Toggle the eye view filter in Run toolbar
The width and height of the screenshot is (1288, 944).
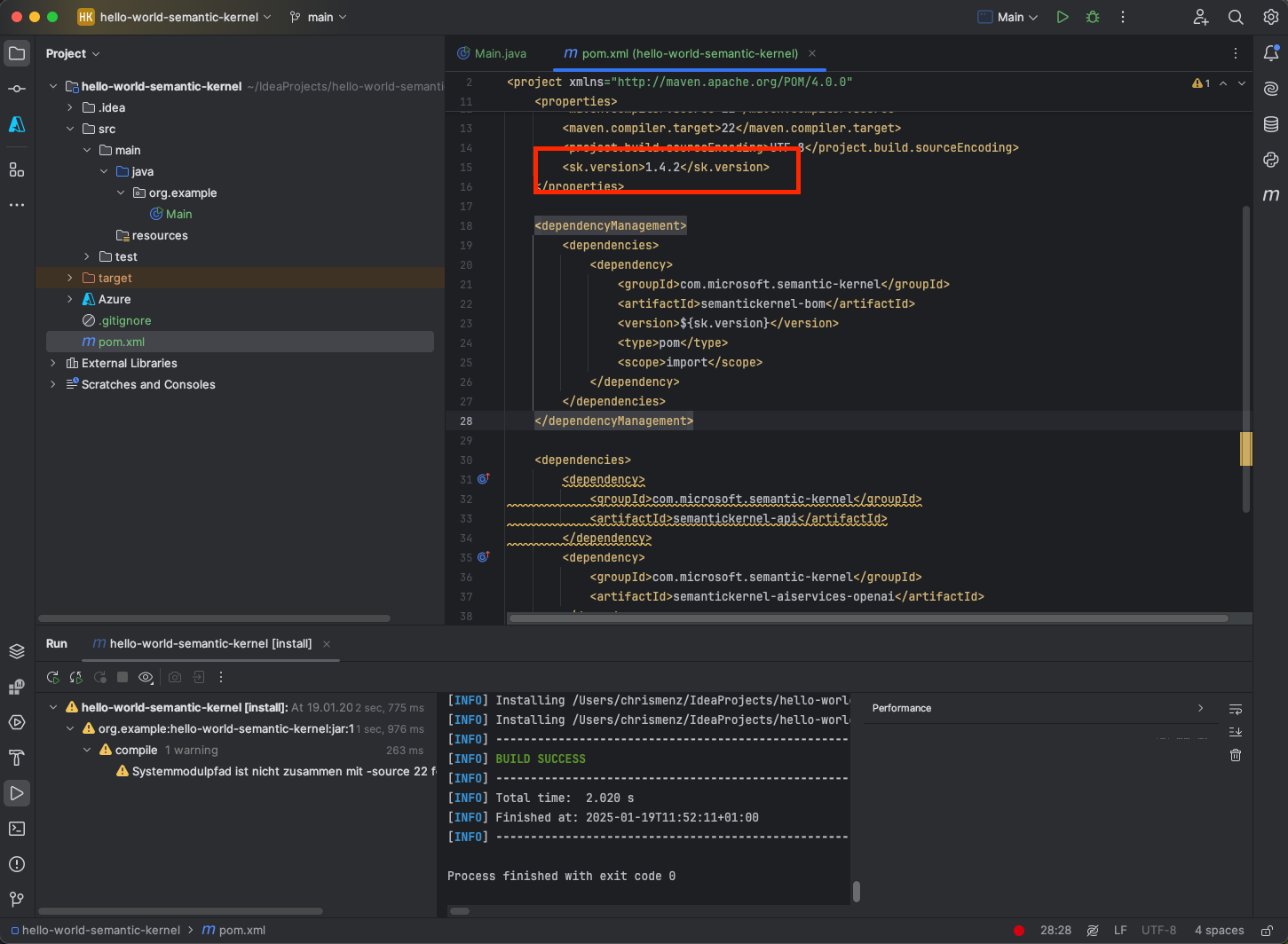pos(146,677)
